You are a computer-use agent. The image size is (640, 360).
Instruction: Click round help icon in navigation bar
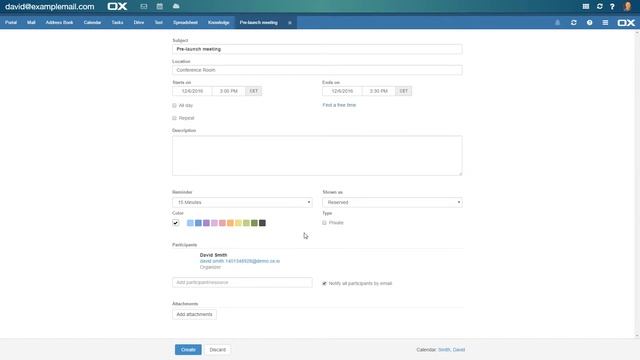pos(589,22)
